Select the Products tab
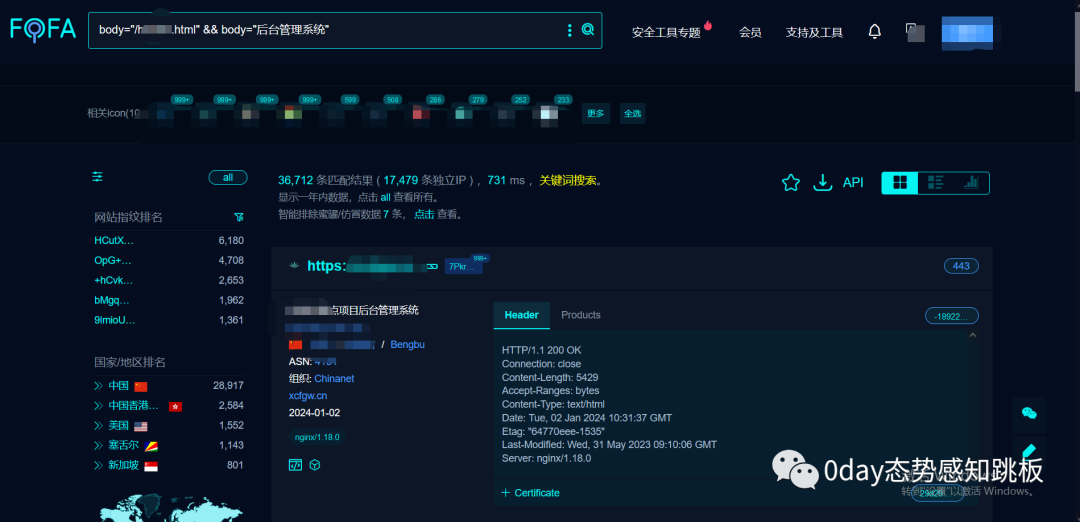The image size is (1080, 522). [x=581, y=315]
